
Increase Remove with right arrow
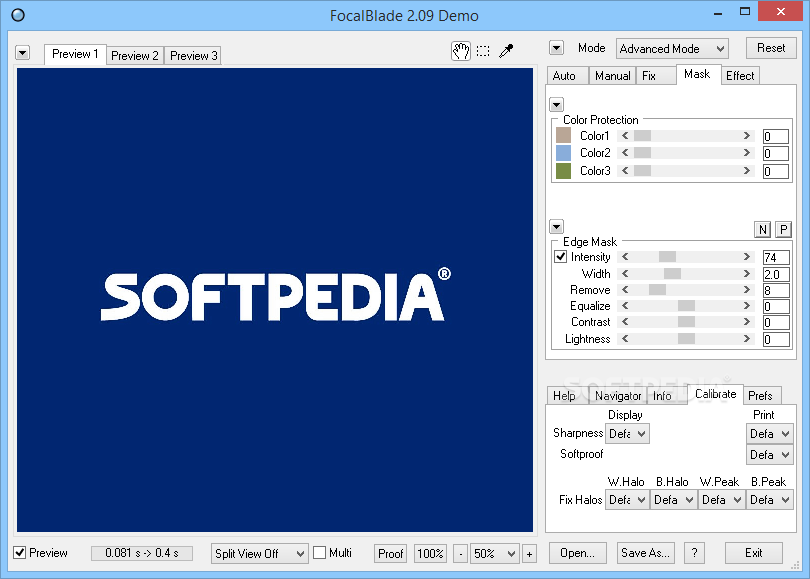pos(746,290)
